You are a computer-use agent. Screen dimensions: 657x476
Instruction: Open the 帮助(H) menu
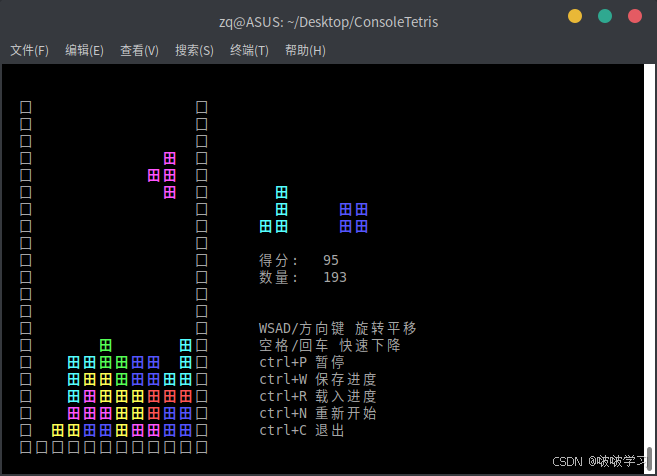click(305, 51)
